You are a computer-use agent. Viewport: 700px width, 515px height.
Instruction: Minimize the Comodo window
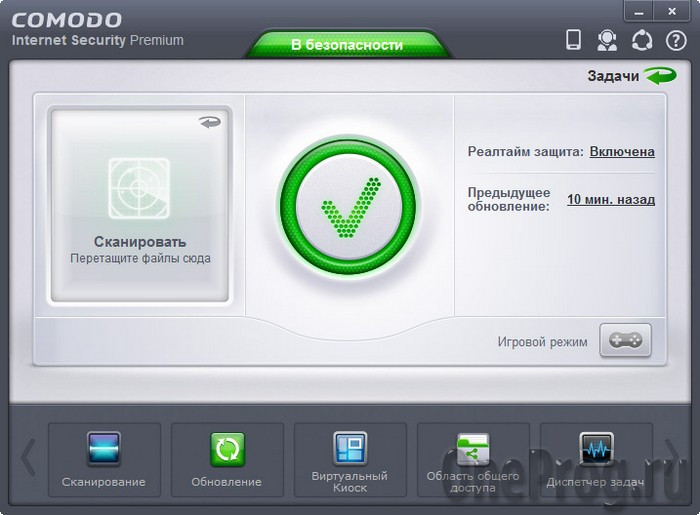point(639,12)
